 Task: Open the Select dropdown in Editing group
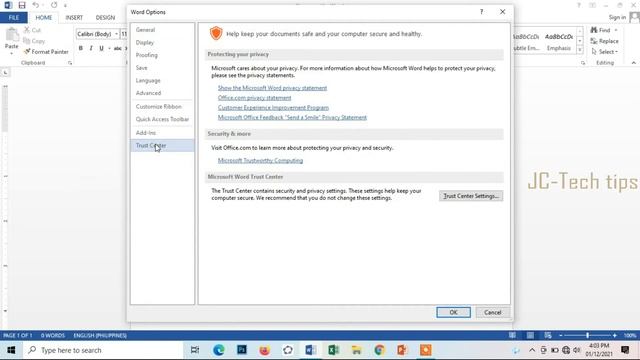coord(604,52)
